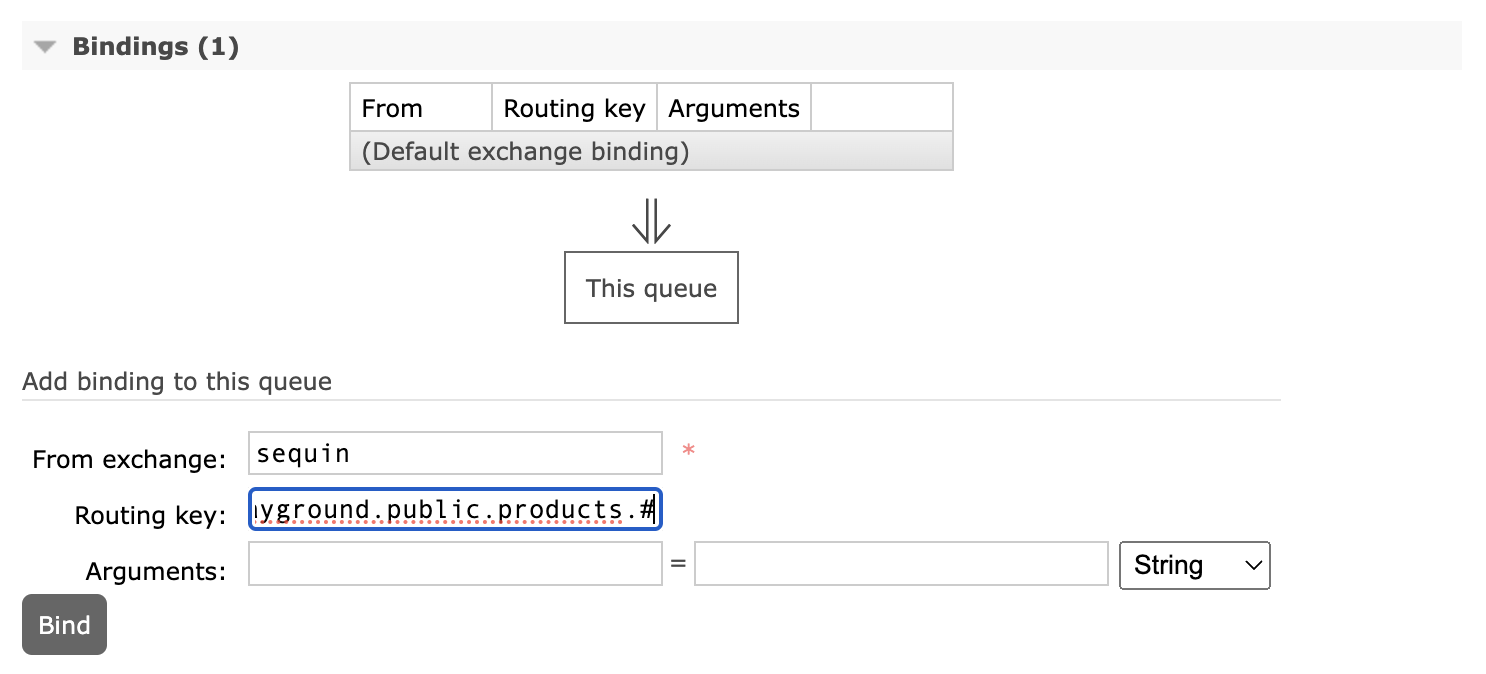
Task: Click the This queue box
Action: coord(650,288)
